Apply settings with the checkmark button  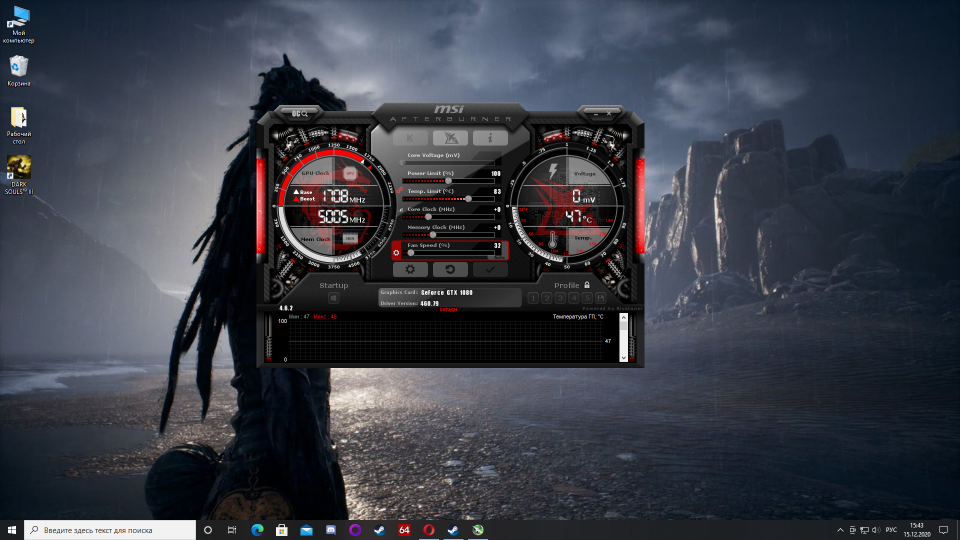490,269
